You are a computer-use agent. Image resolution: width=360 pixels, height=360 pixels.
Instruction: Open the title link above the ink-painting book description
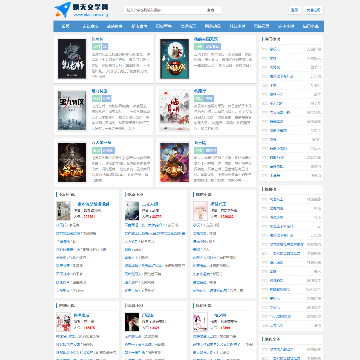(200, 91)
